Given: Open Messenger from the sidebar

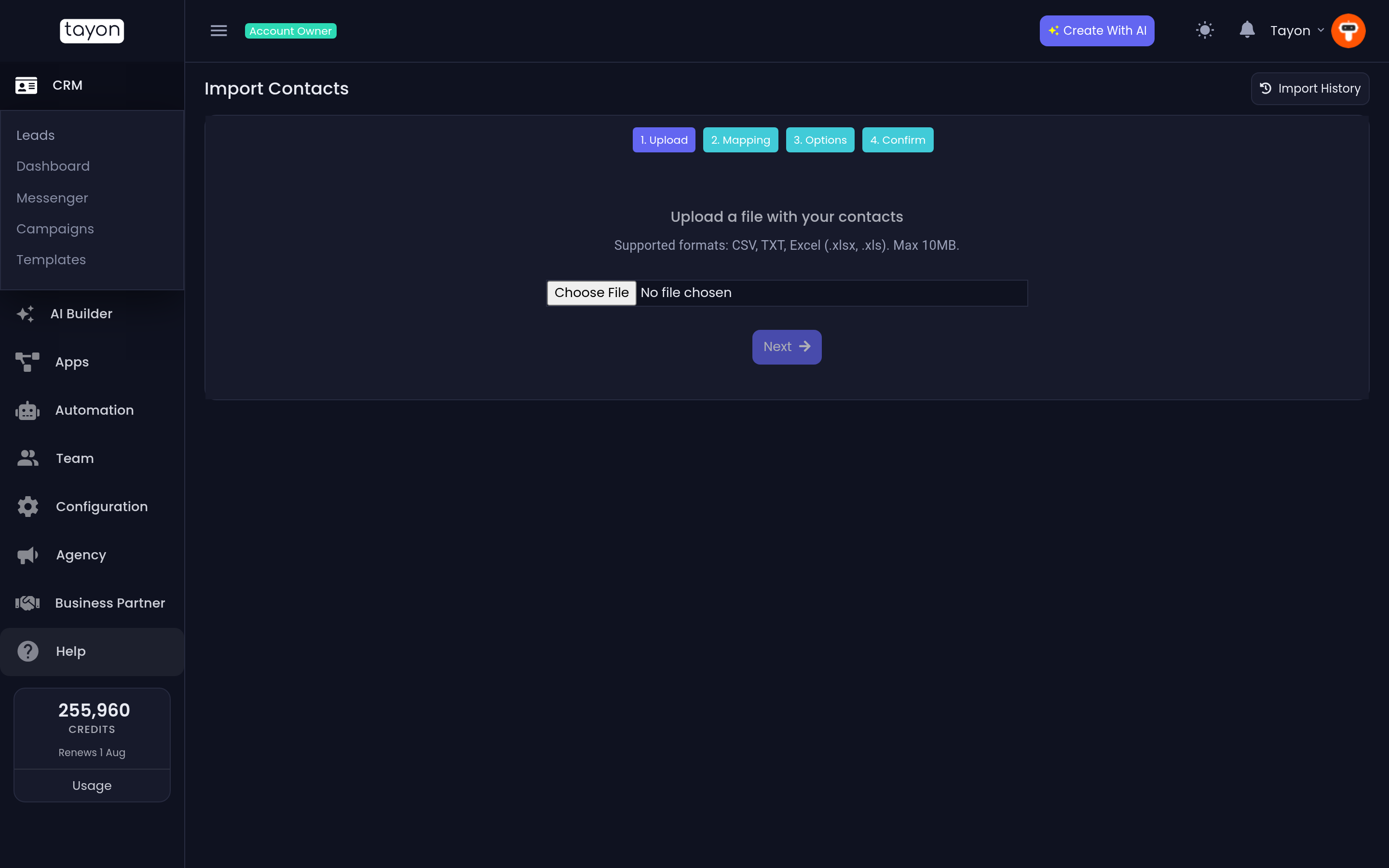Looking at the screenshot, I should pyautogui.click(x=52, y=198).
